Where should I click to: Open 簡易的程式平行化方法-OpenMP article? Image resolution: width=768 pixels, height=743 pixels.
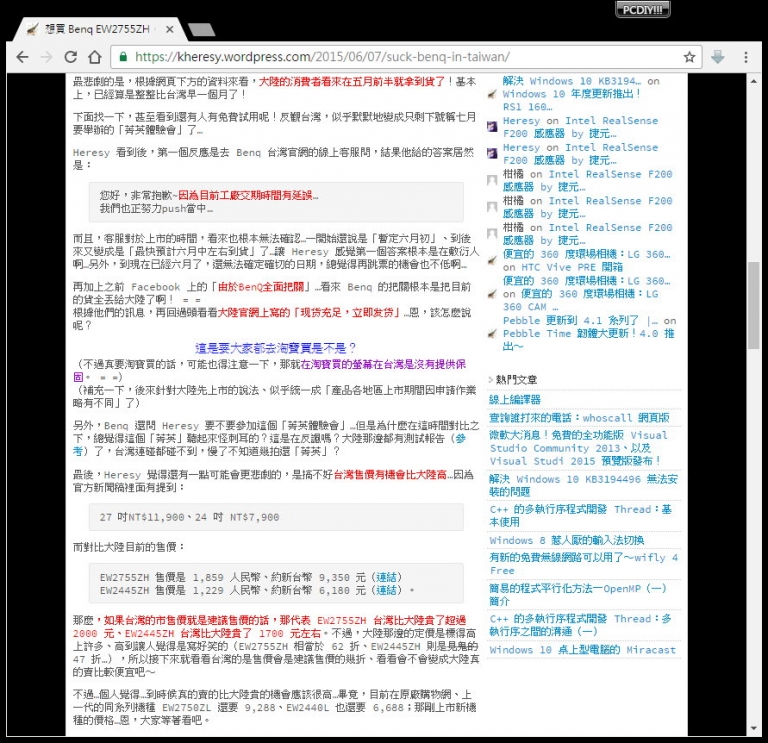(x=577, y=595)
